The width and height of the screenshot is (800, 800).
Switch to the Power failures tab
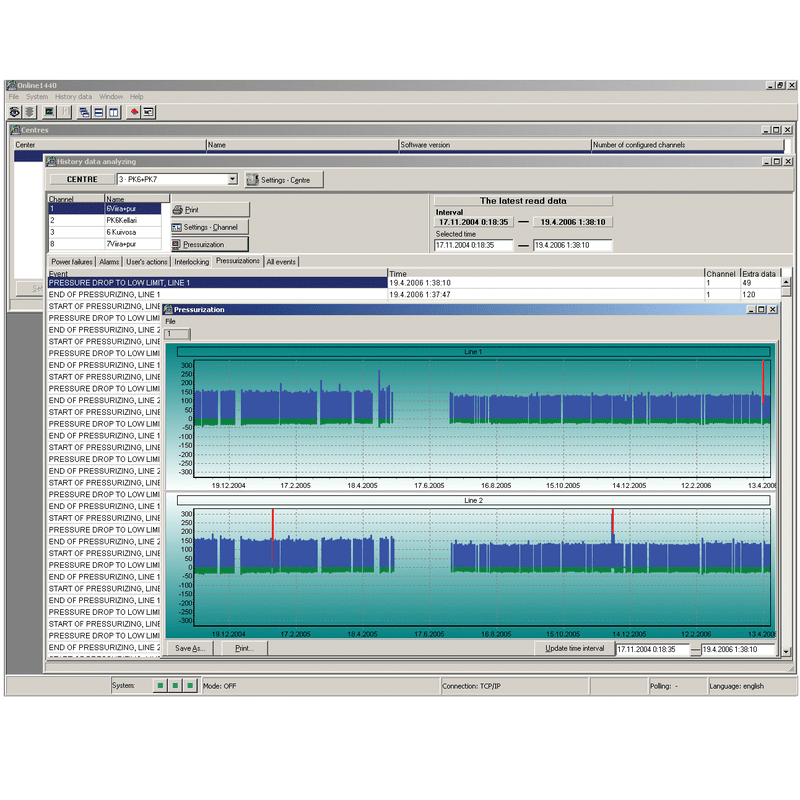[72, 262]
